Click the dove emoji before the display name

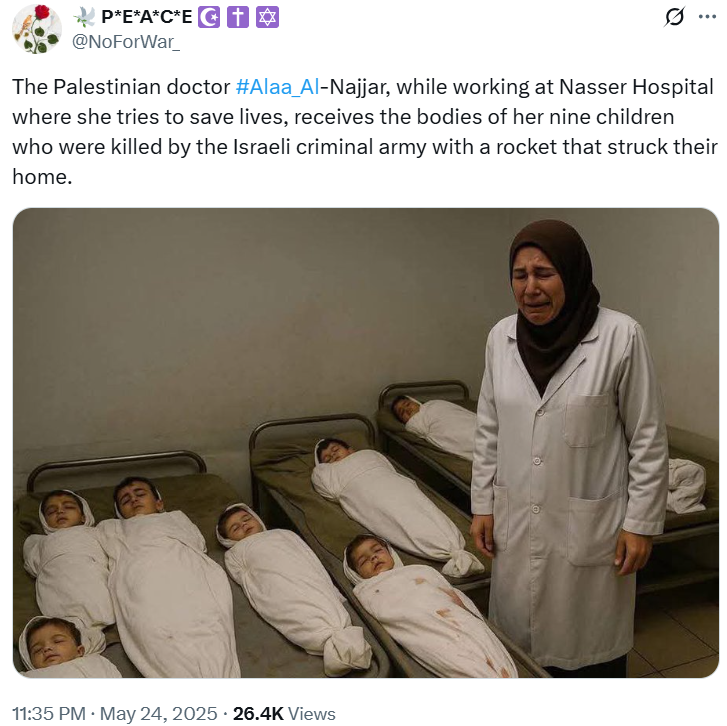point(84,17)
